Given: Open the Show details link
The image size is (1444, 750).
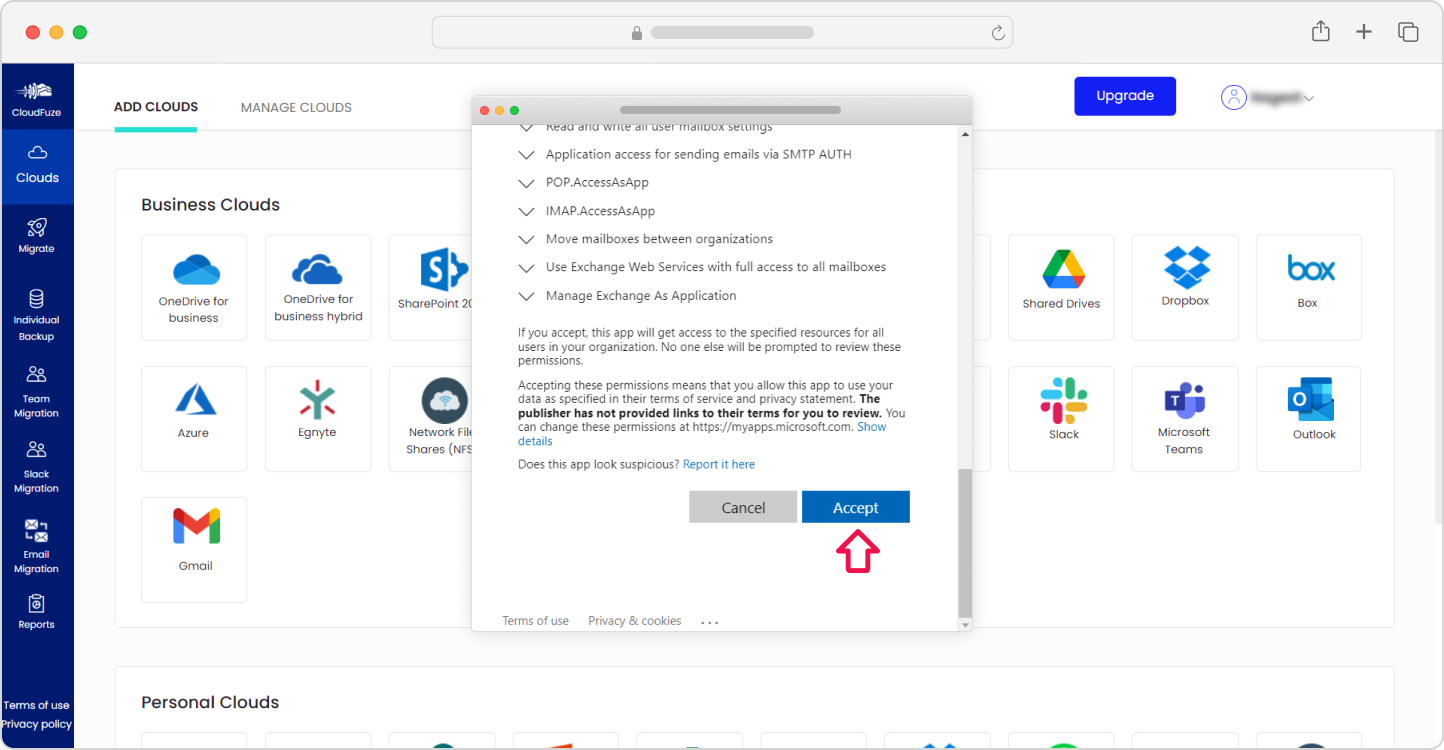Looking at the screenshot, I should point(871,427).
